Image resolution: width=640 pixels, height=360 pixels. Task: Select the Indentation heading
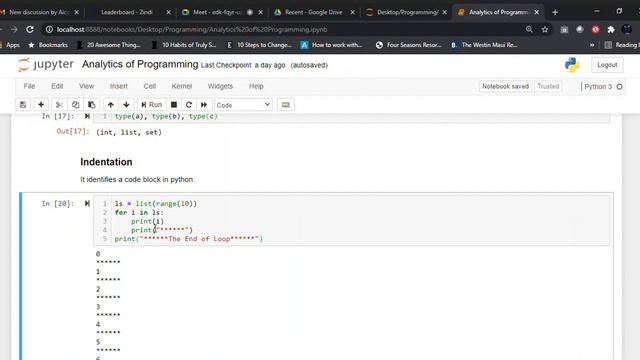pyautogui.click(x=106, y=162)
